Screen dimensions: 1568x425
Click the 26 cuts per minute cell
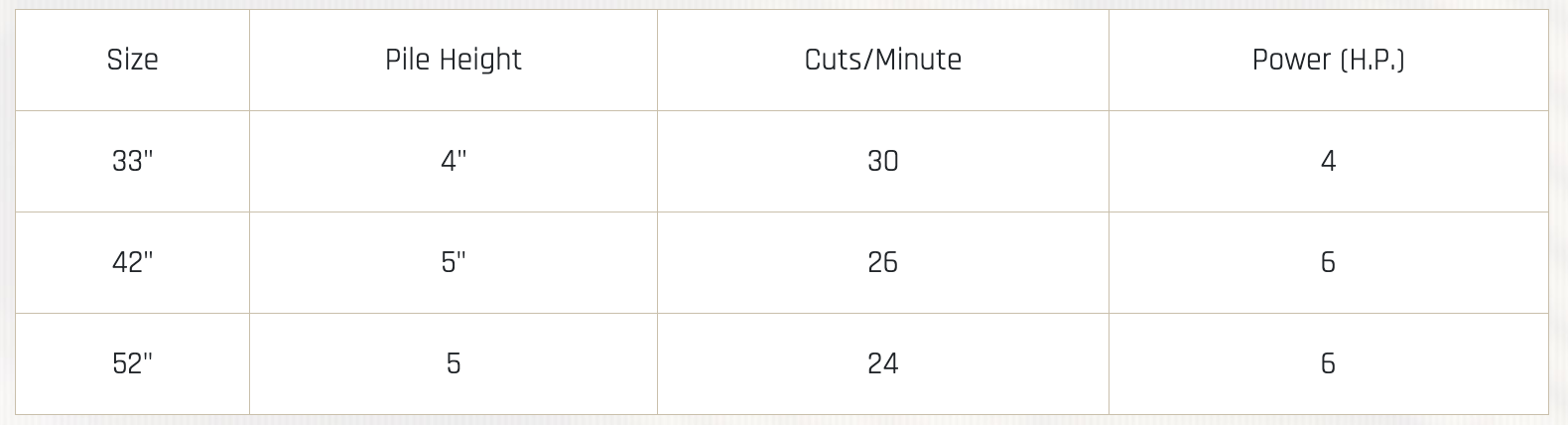[x=882, y=262]
